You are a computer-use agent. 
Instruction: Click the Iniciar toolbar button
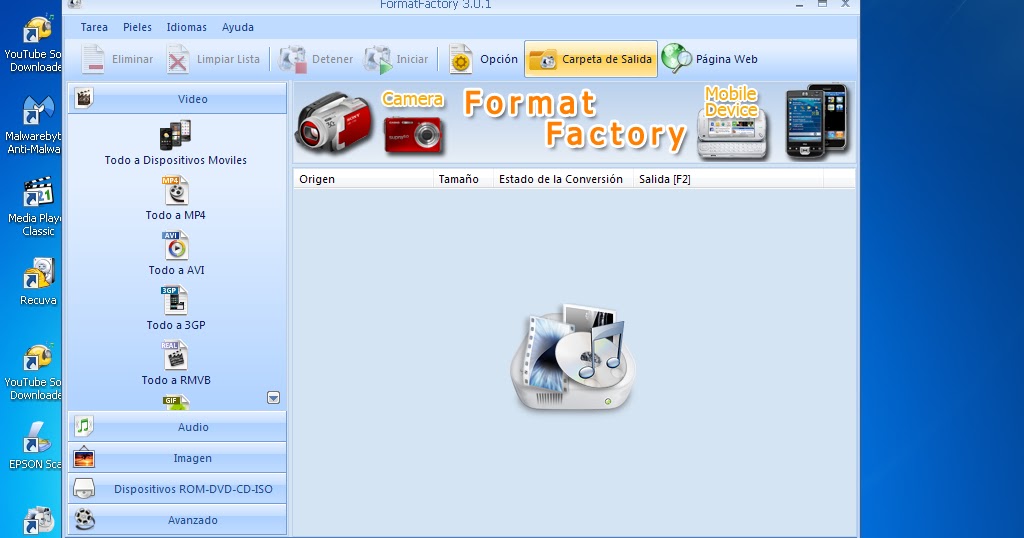pyautogui.click(x=396, y=59)
